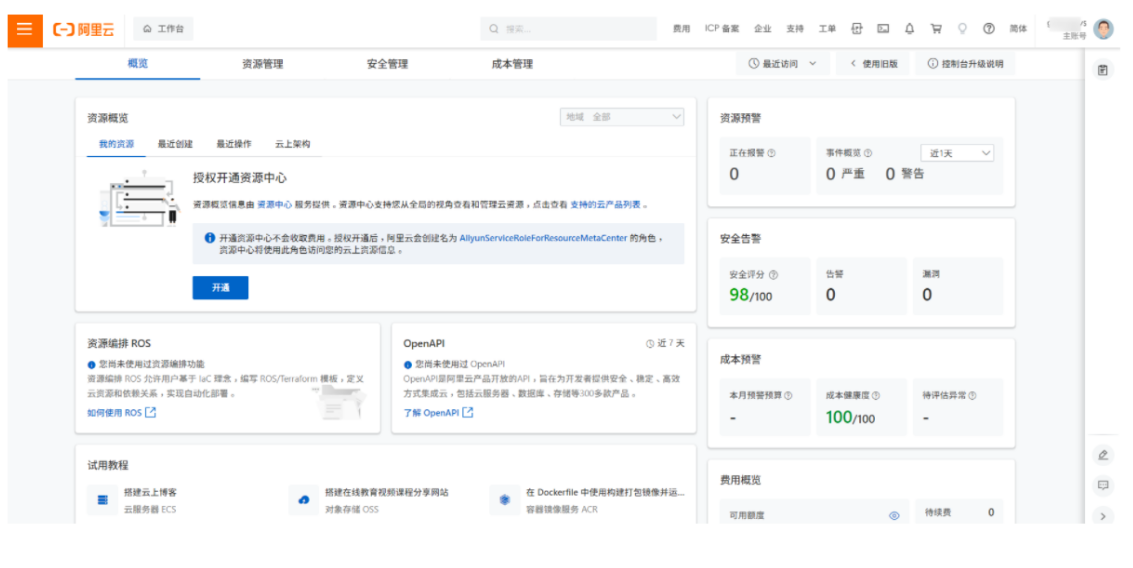
Task: Open the Dockerfile image build tutorial
Action: 605,492
